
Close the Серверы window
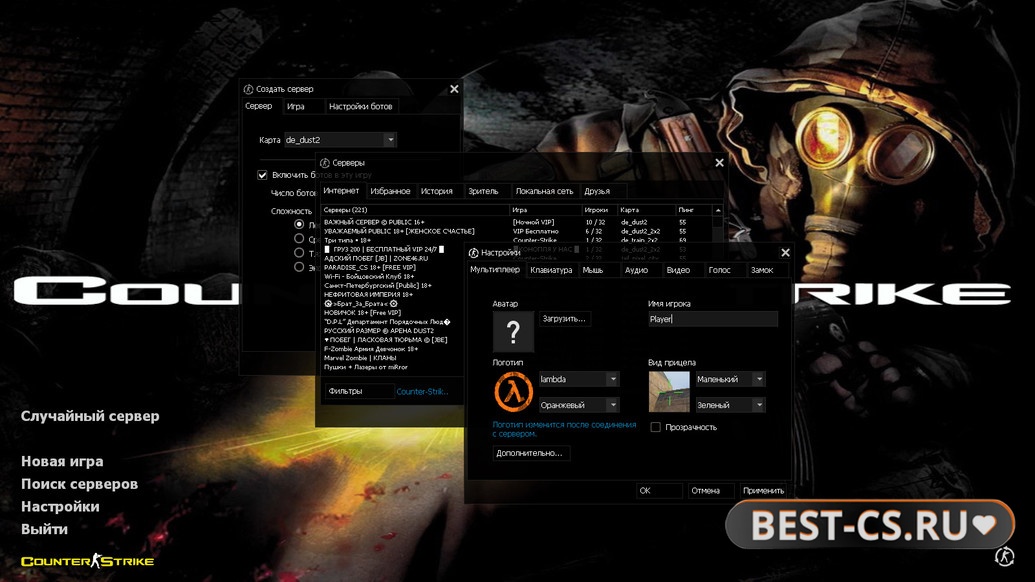pos(719,162)
